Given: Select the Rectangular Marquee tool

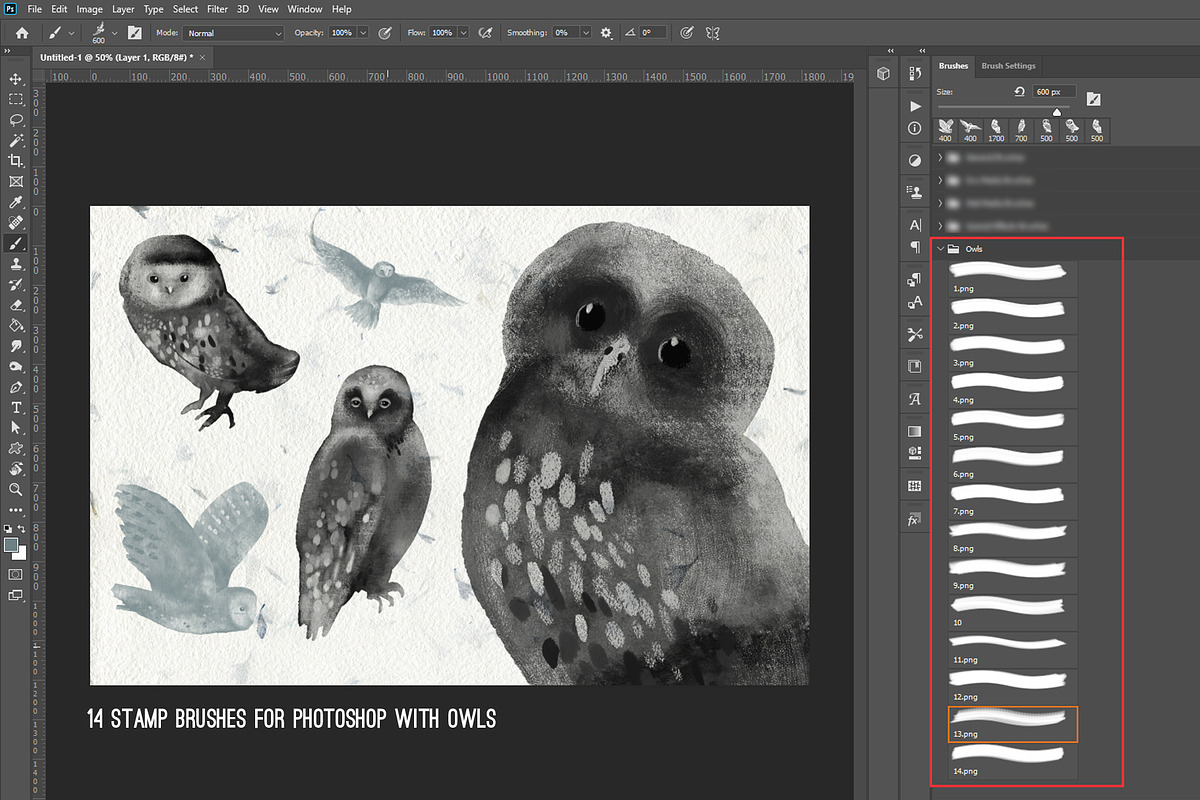Looking at the screenshot, I should point(16,99).
